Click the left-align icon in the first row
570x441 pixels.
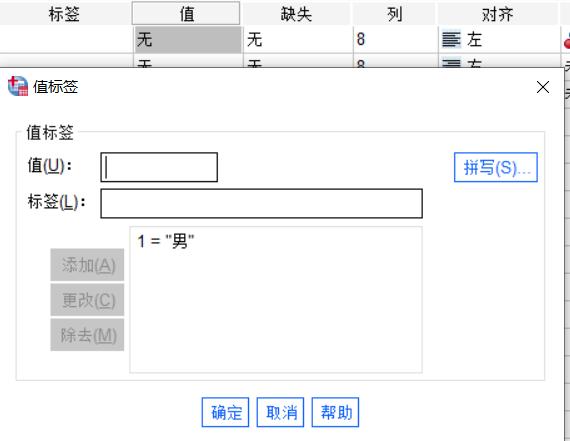451,39
